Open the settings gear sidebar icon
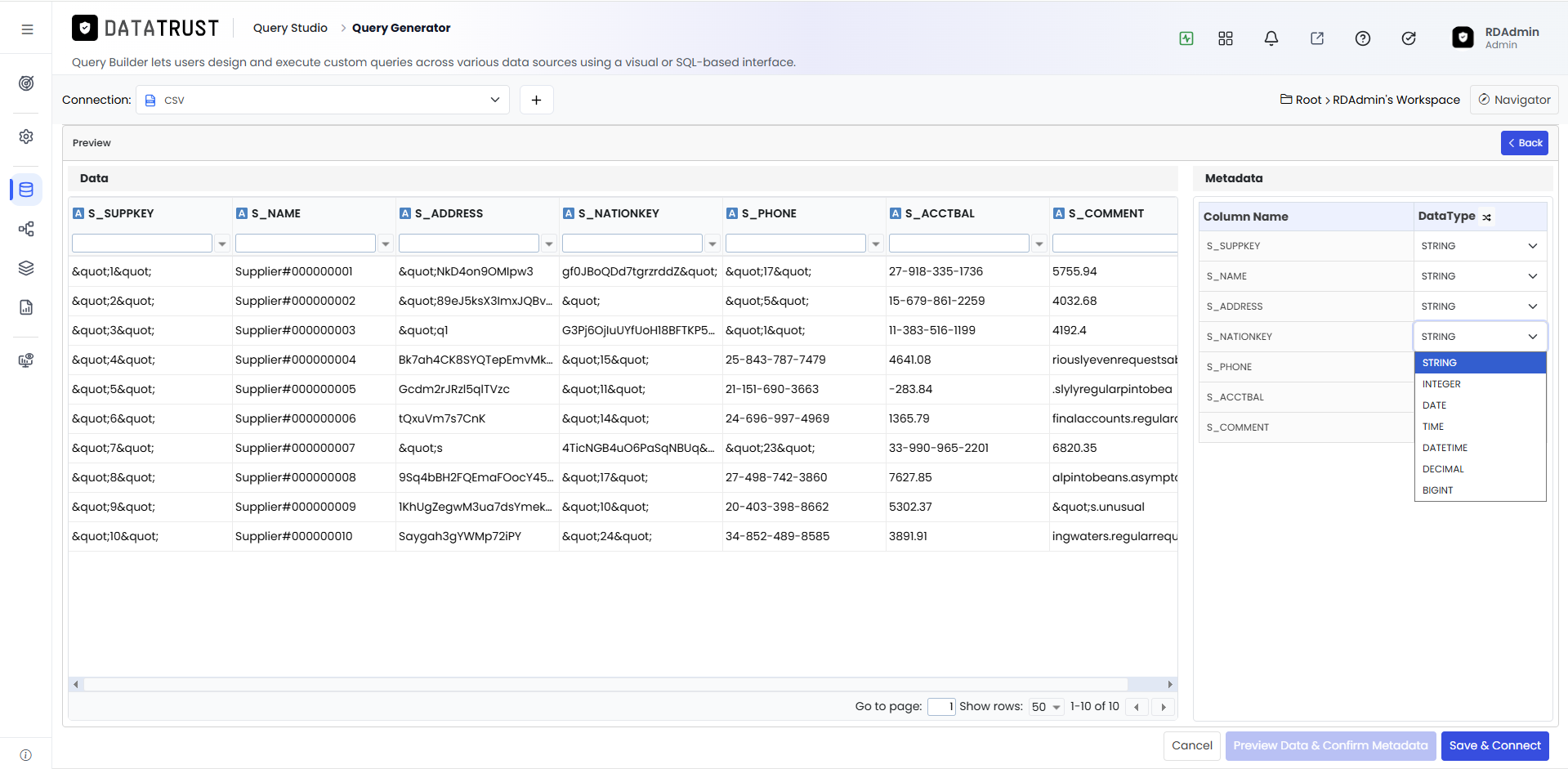This screenshot has width=1568, height=769. point(26,136)
